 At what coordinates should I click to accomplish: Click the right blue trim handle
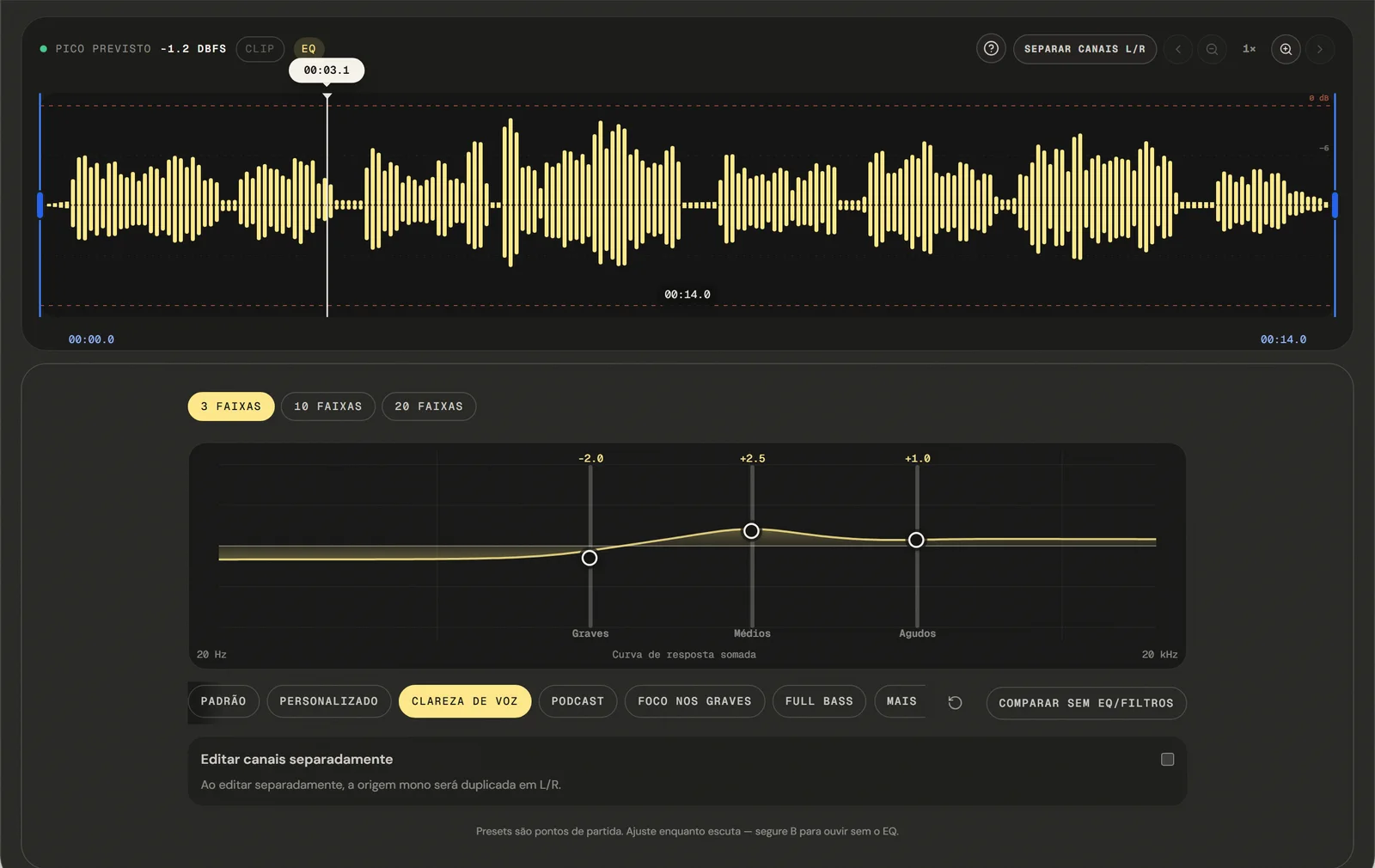1335,205
